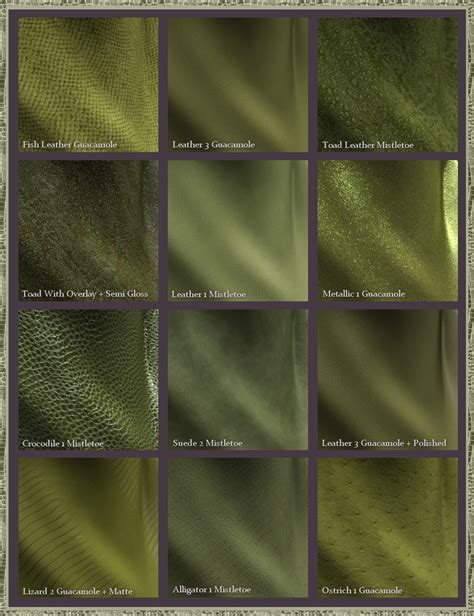Click the 'Ostrich 1 Guacamole' caption text
474x616 pixels.
click(362, 590)
